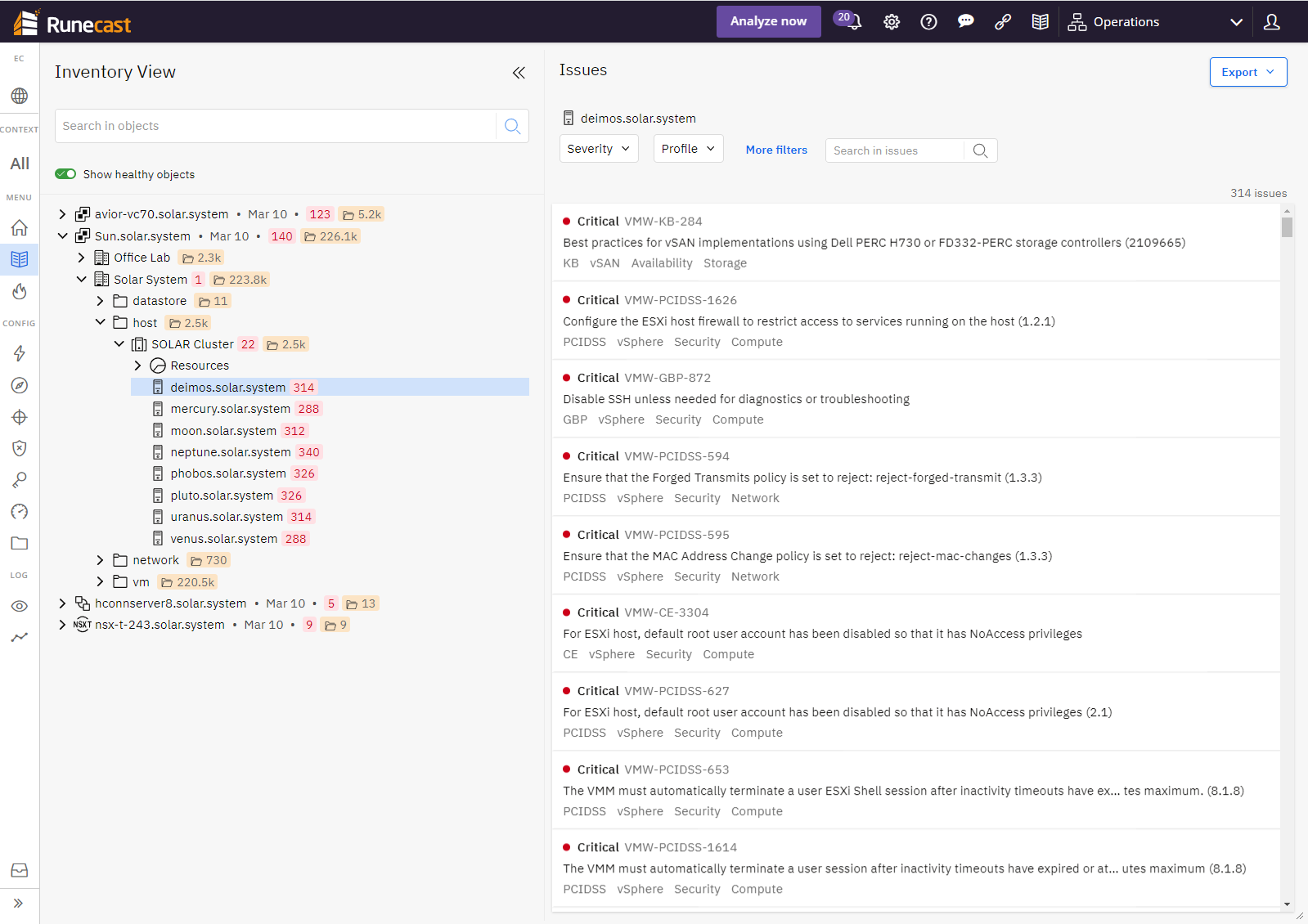Viewport: 1308px width, 924px height.
Task: Open the settings gear in top bar
Action: tap(892, 22)
